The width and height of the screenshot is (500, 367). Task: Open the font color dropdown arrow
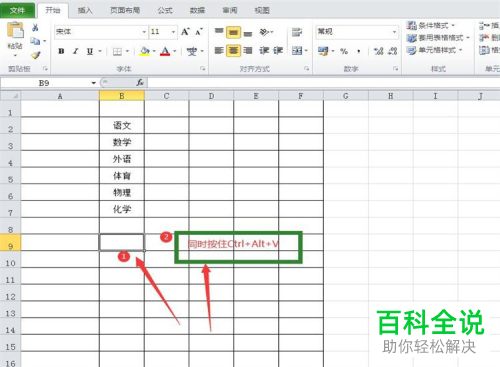point(174,51)
